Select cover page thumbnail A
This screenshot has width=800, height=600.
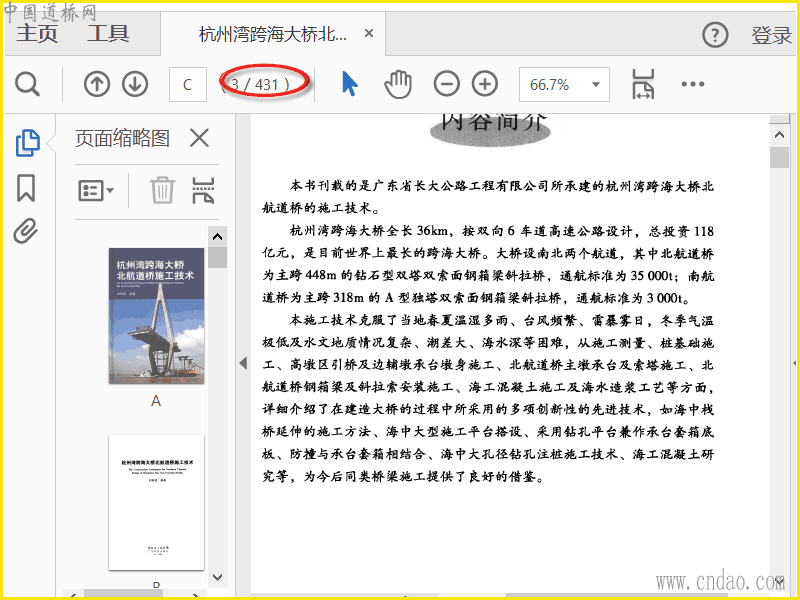(x=157, y=316)
